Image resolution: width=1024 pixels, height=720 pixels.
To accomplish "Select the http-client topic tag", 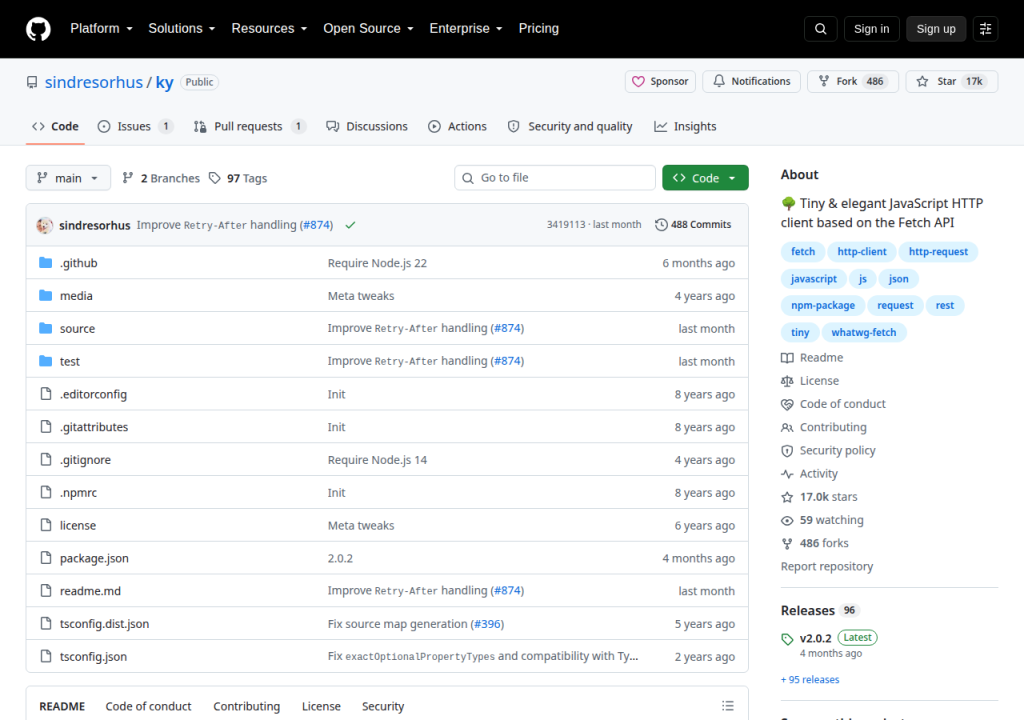I will pyautogui.click(x=861, y=252).
